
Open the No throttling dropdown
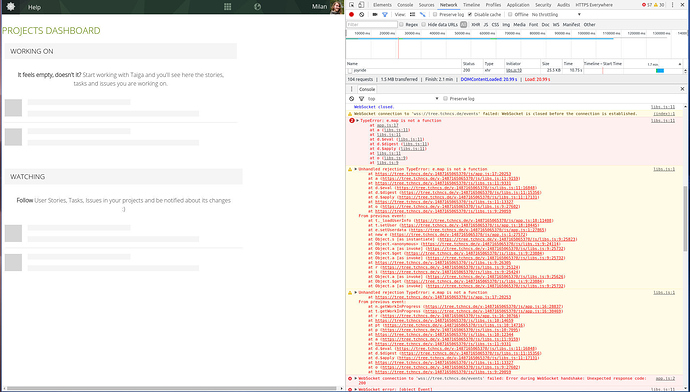coord(556,15)
